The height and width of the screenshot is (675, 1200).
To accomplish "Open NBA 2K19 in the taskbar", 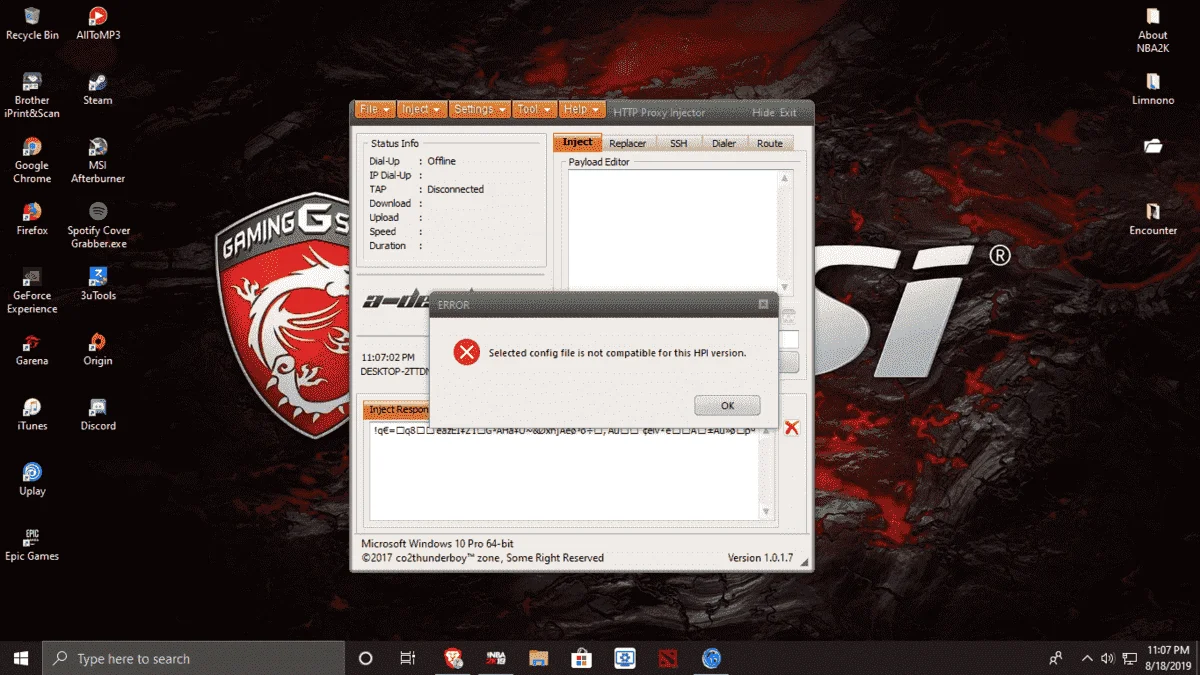I will click(496, 658).
